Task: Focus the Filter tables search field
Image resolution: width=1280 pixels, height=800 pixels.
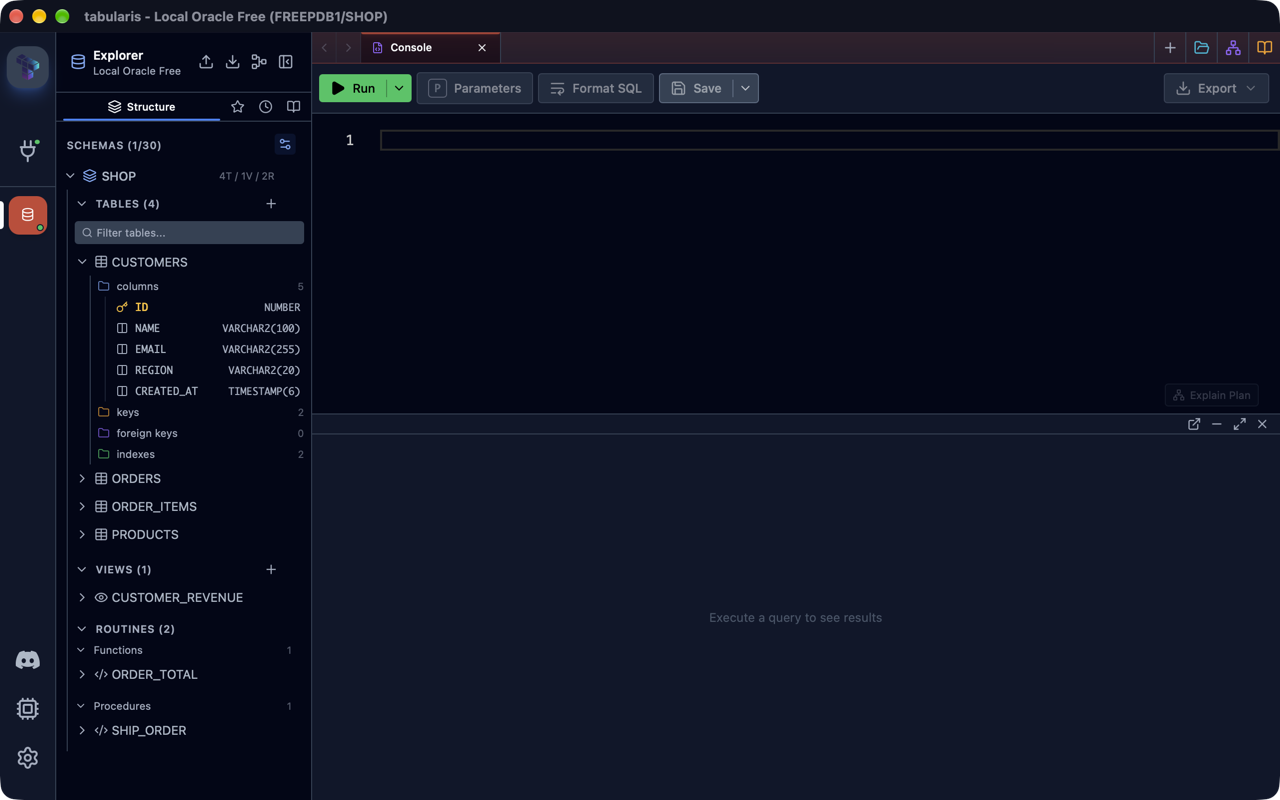Action: pos(189,233)
